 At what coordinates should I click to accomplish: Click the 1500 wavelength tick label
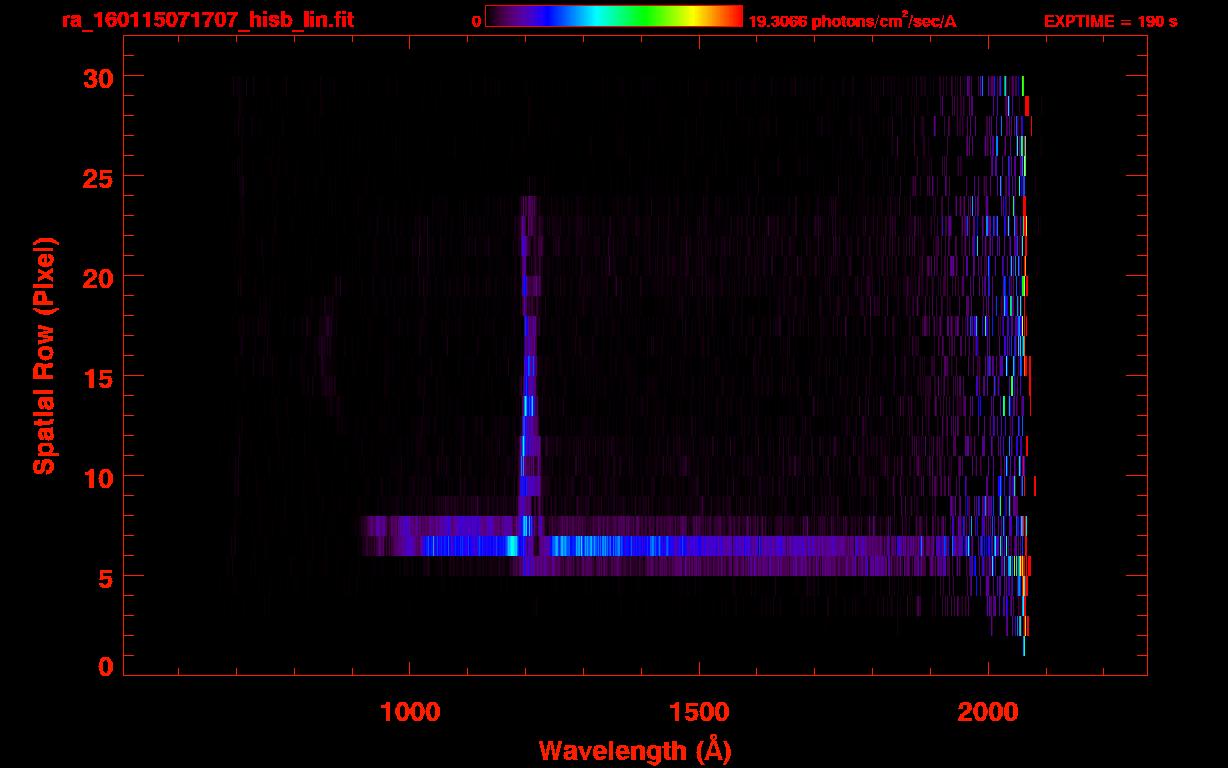point(699,712)
